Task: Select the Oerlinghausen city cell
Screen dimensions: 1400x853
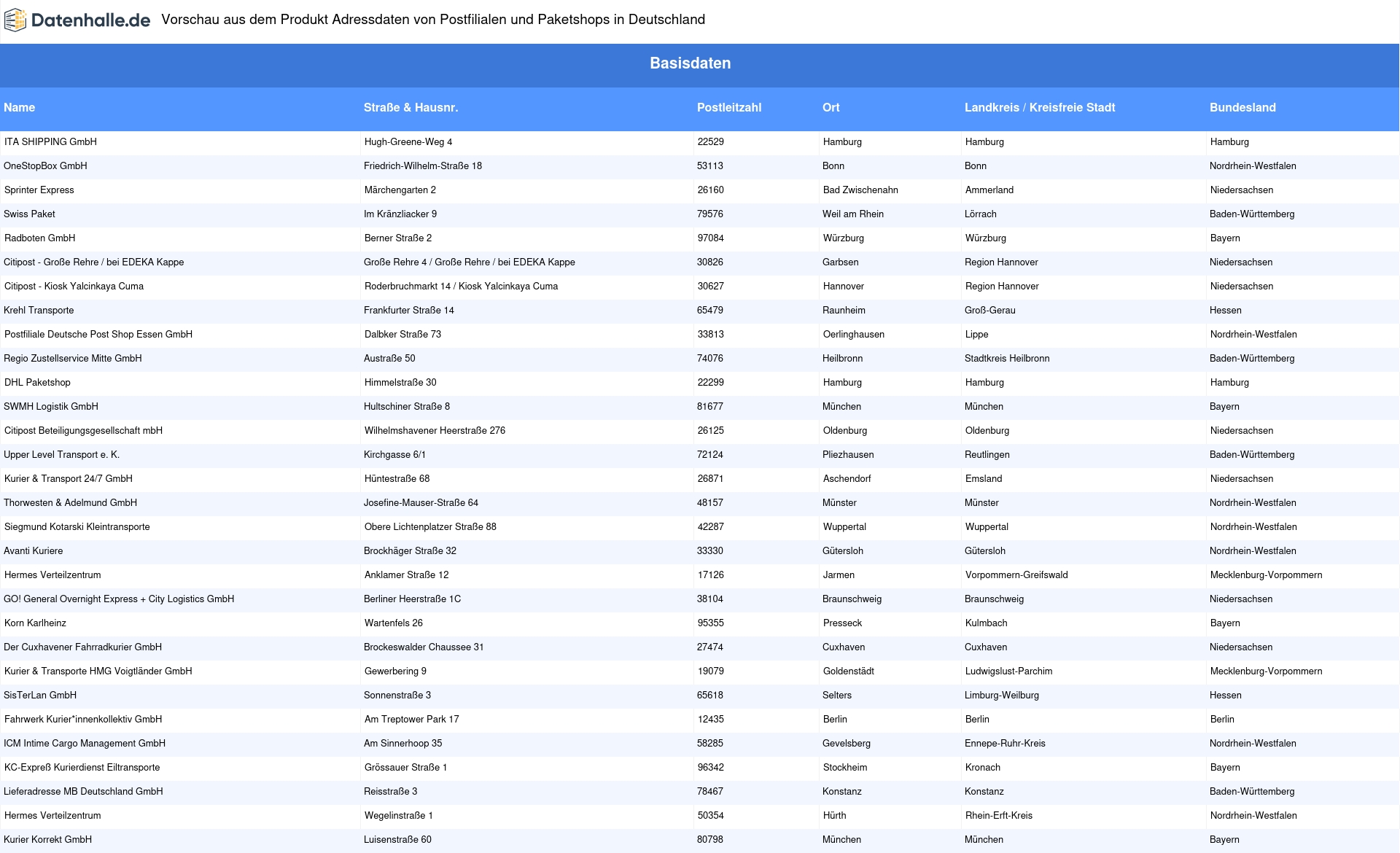Action: [x=854, y=334]
